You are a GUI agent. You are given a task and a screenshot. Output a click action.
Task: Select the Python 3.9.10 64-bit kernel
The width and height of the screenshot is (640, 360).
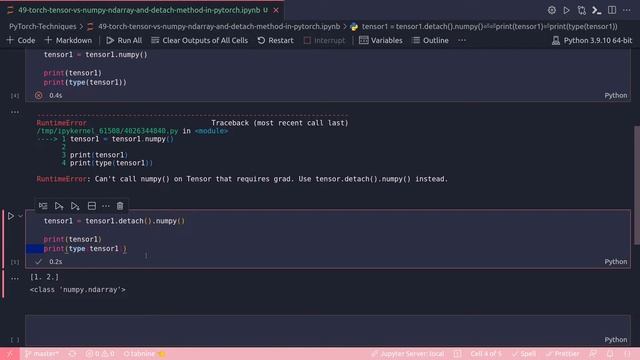[592, 40]
